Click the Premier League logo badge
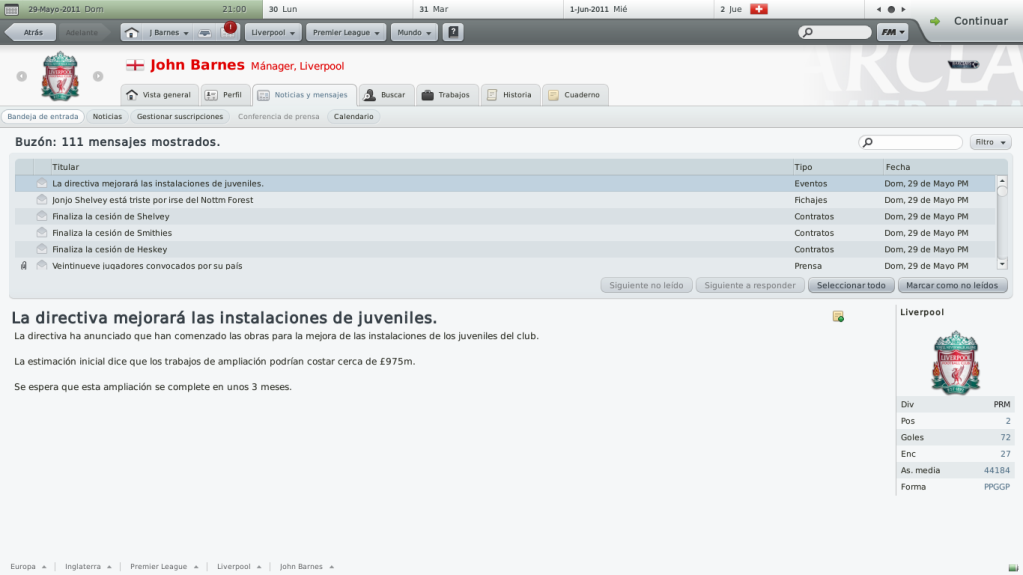This screenshot has height=575, width=1023. pyautogui.click(x=964, y=64)
